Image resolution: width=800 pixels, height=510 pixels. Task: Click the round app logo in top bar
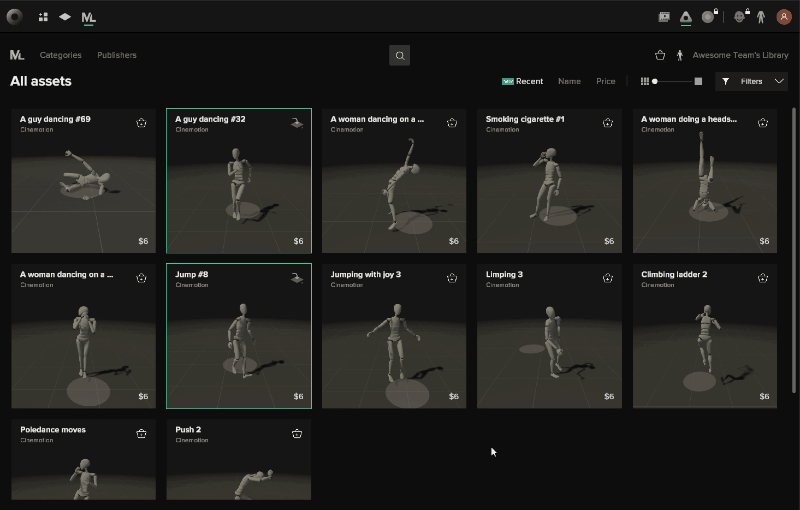14,17
